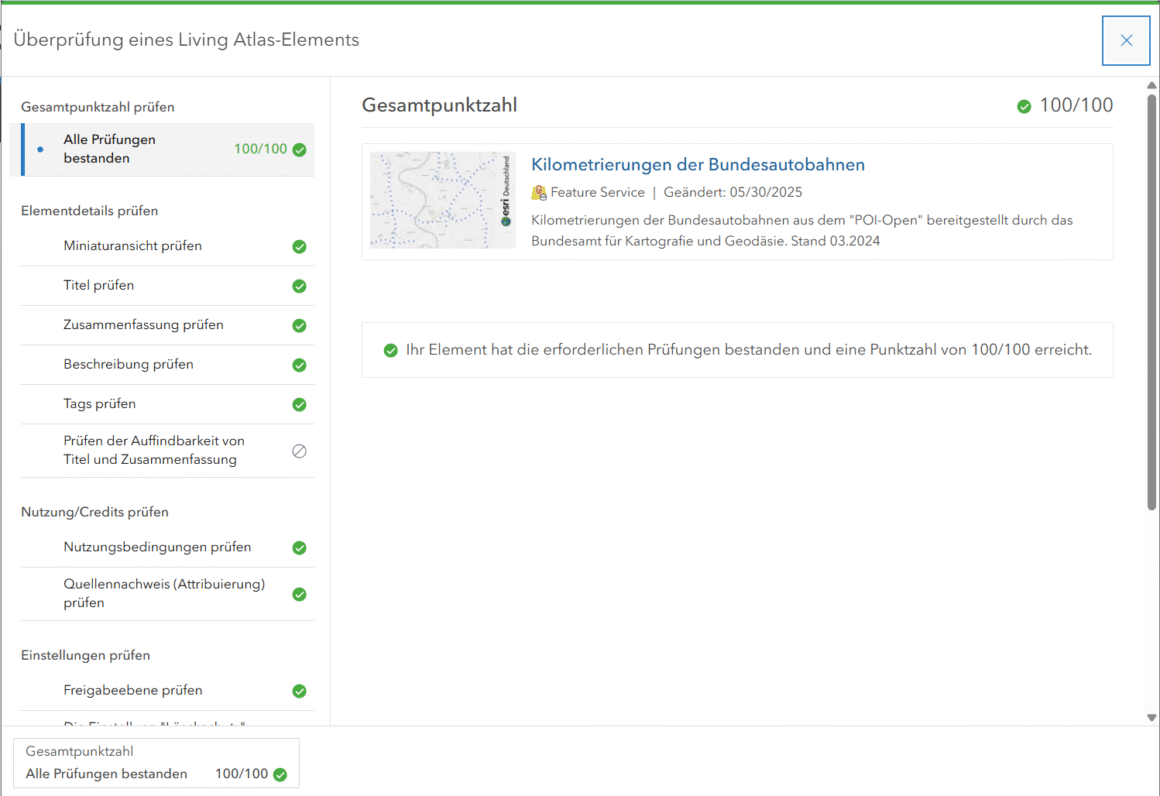Click the item description mentioning 'POI-Open'
The width and height of the screenshot is (1160, 796).
(802, 231)
